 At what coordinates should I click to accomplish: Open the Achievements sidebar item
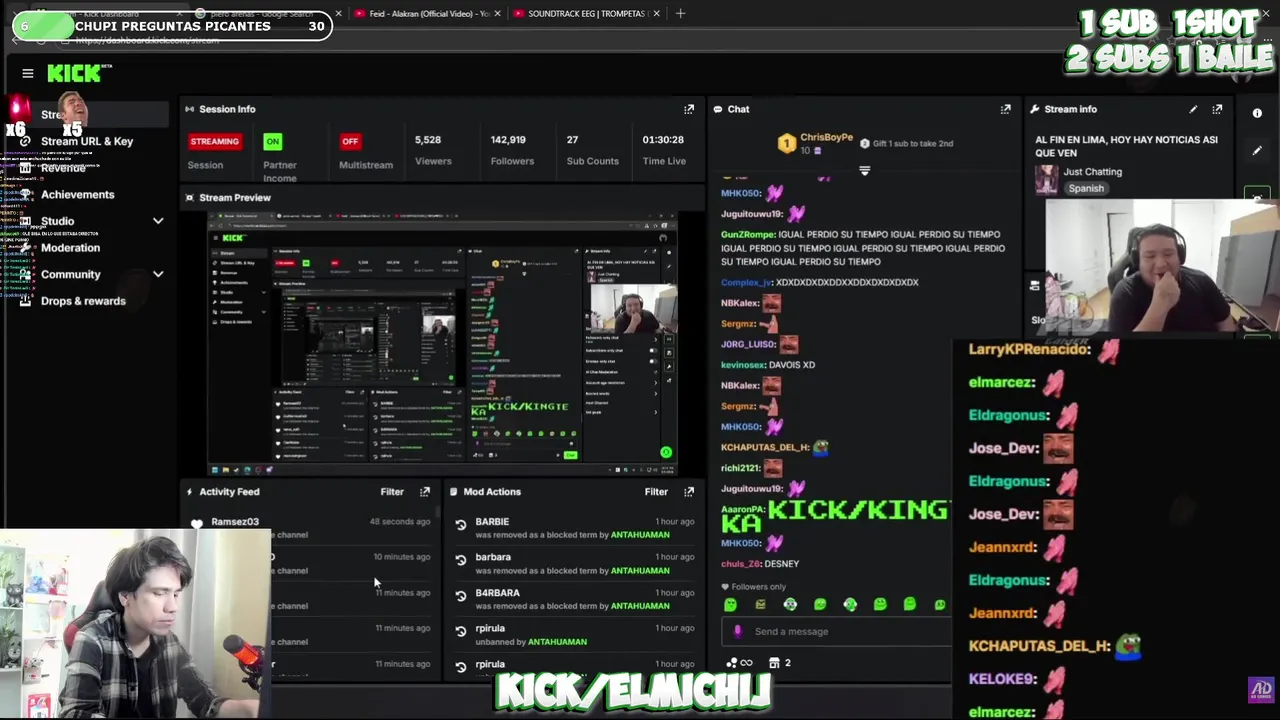[x=78, y=195]
